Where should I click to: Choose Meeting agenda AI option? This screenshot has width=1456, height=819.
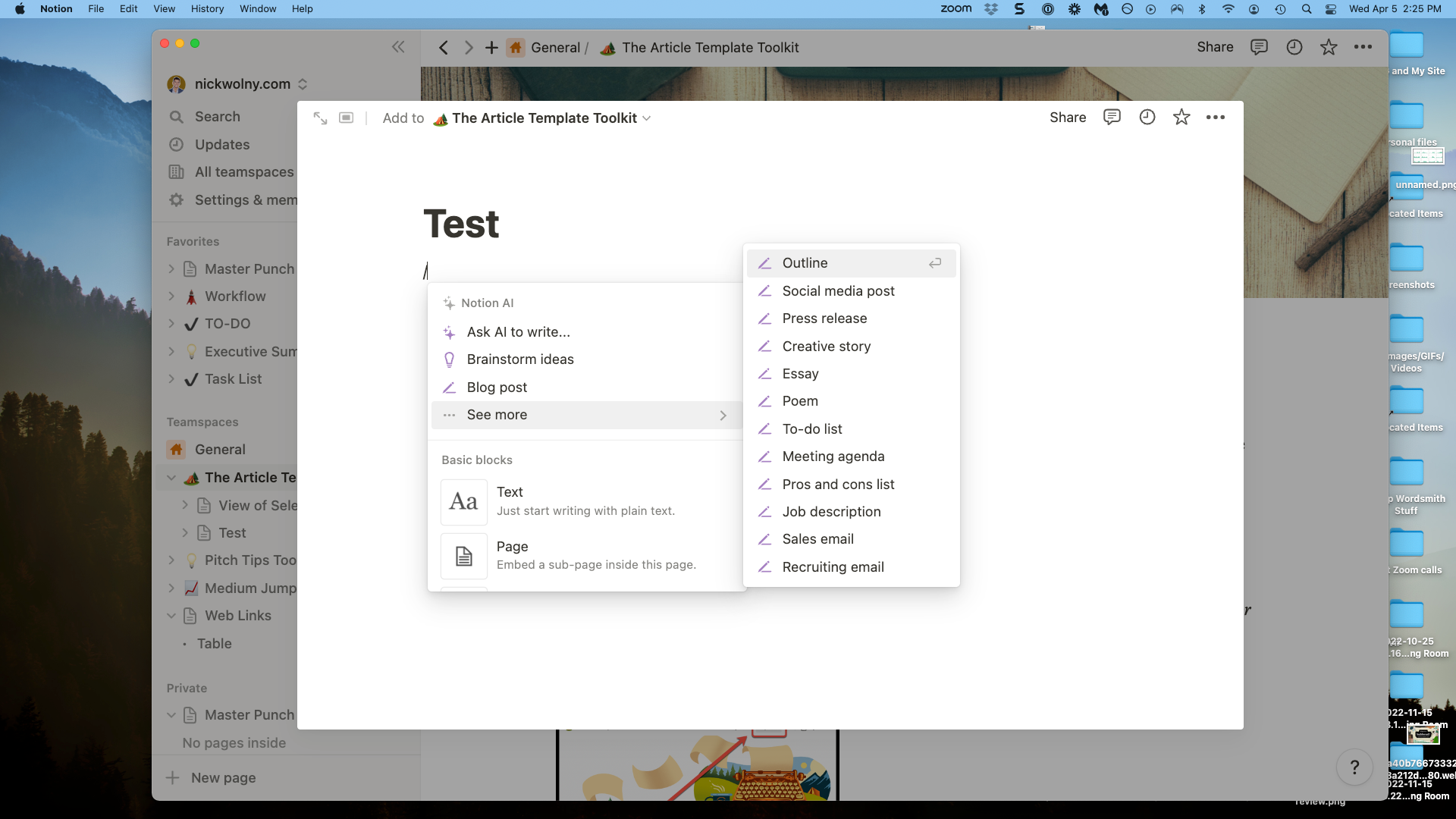833,457
